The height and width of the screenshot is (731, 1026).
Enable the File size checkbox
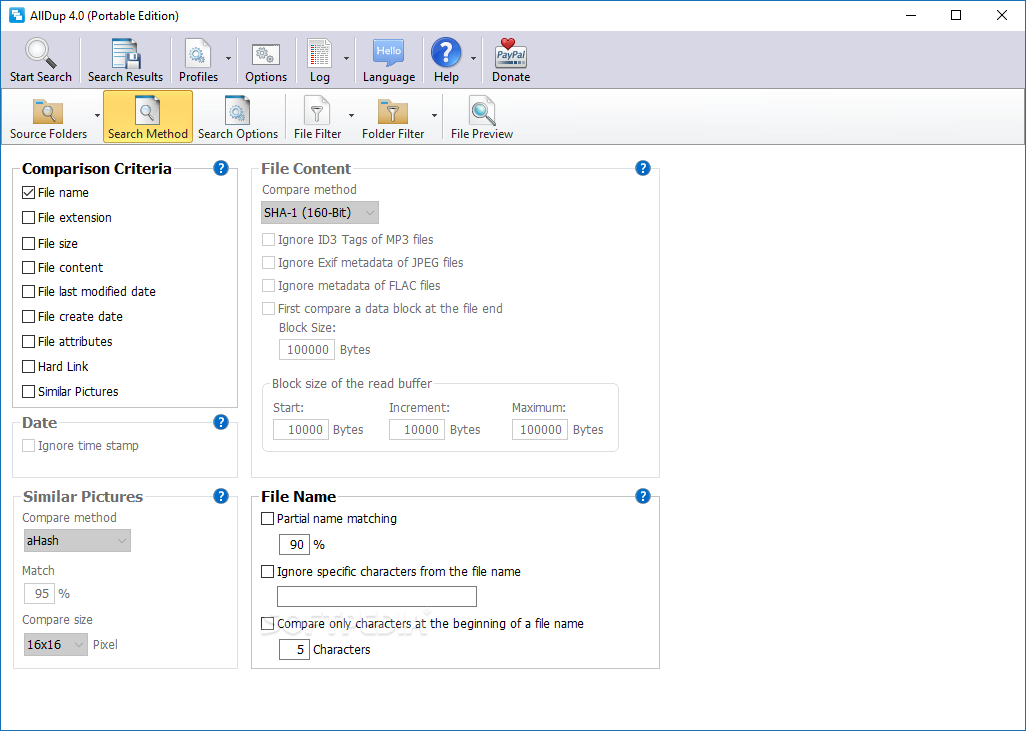(x=28, y=243)
